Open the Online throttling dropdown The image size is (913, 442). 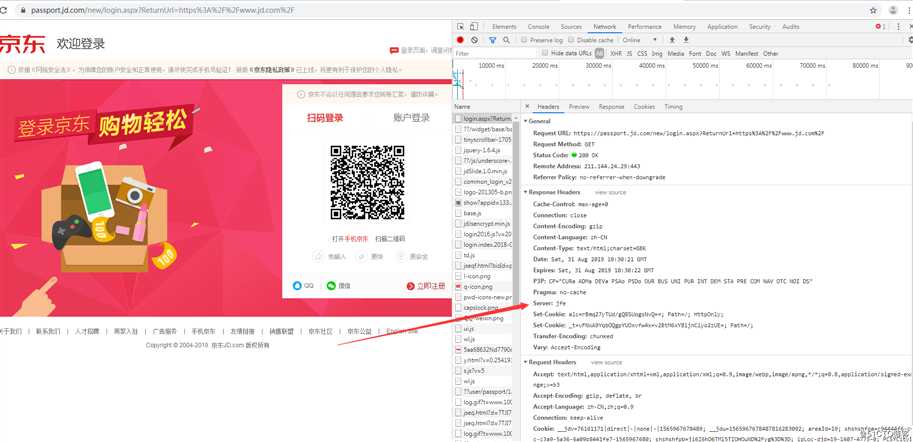639,40
